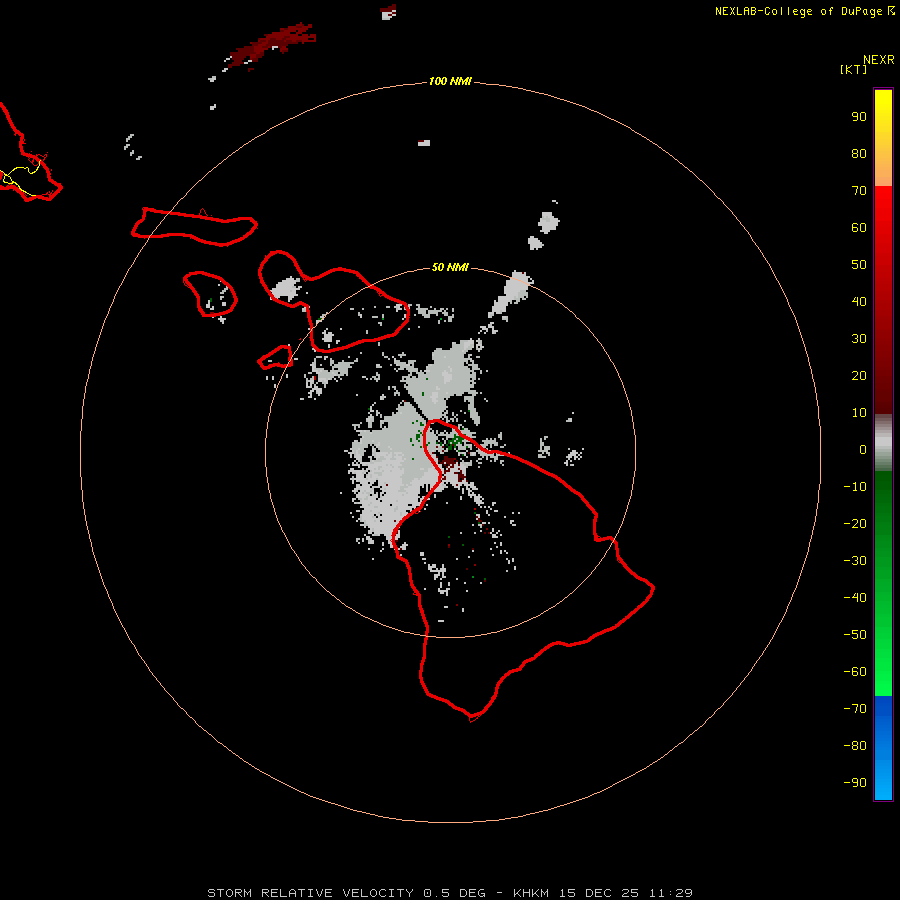
Task: Pick the yellow segment of the color bar
Action: pyautogui.click(x=883, y=137)
